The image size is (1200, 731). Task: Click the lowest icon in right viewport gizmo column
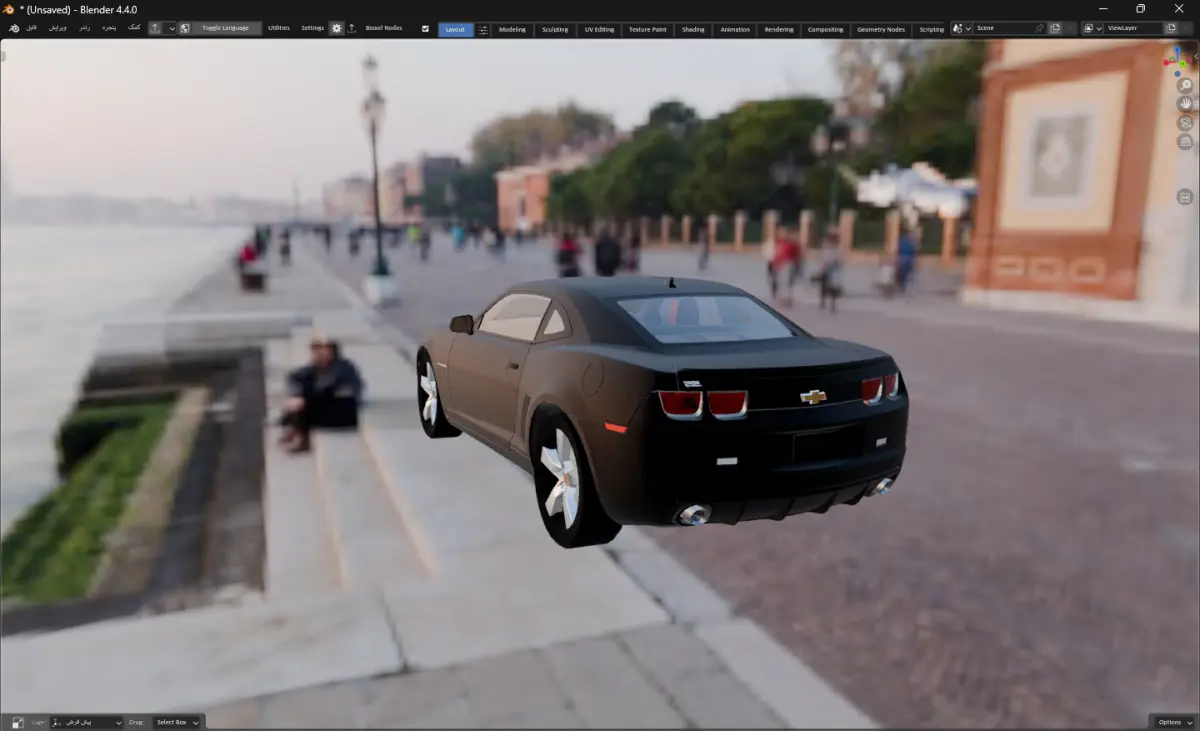click(1186, 197)
